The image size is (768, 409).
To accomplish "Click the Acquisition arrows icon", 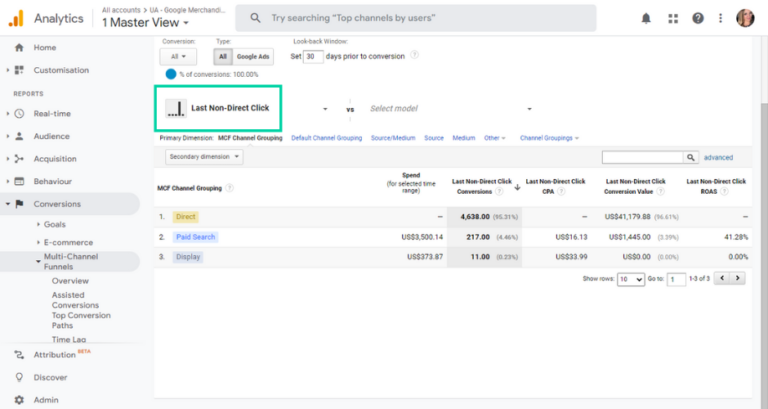I will click(x=19, y=159).
